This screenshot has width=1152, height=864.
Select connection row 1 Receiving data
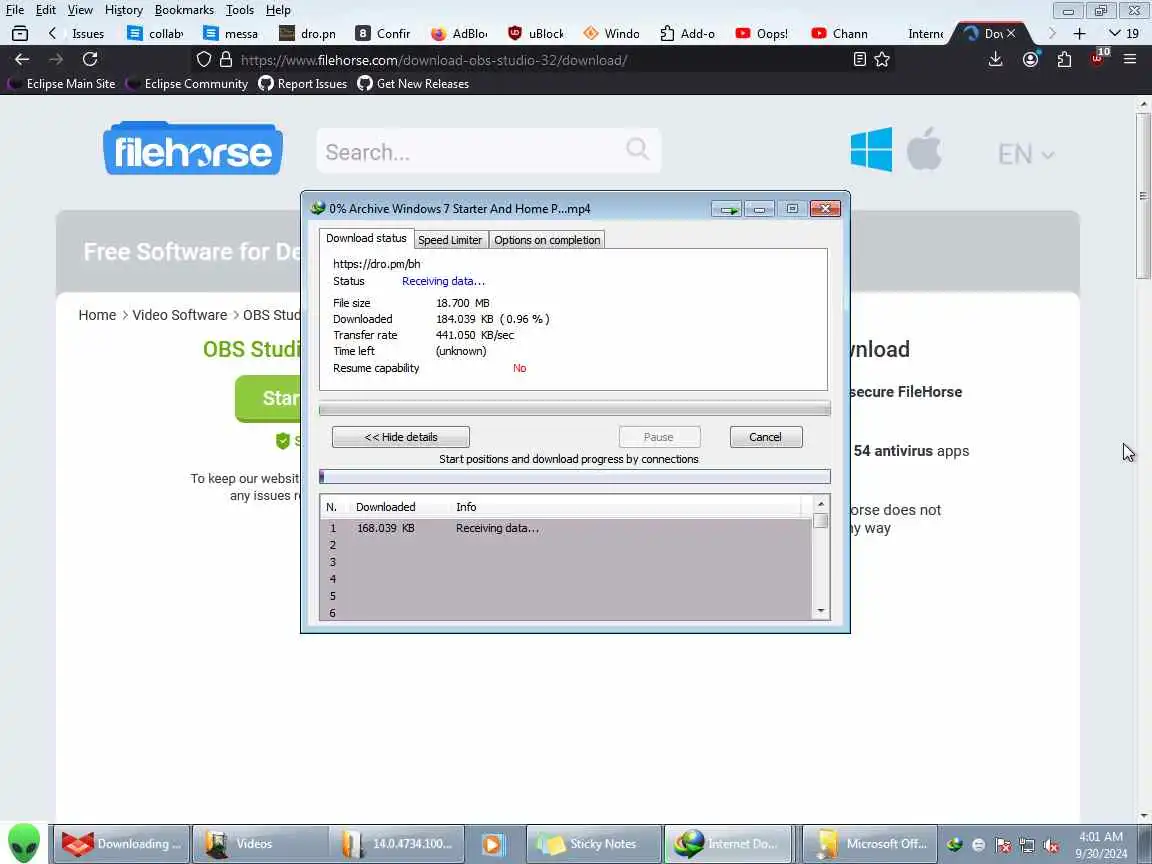point(566,528)
